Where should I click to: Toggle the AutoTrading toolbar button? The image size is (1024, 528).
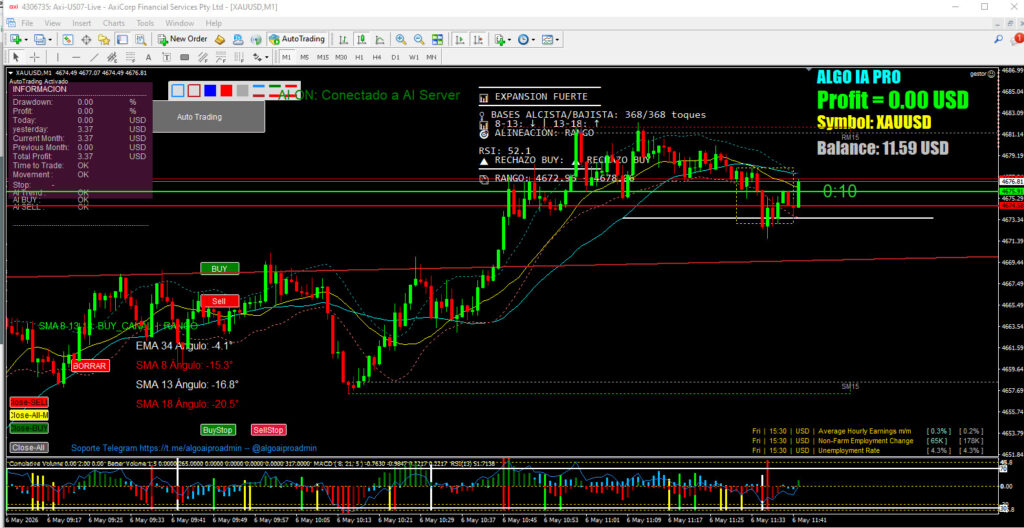click(297, 39)
